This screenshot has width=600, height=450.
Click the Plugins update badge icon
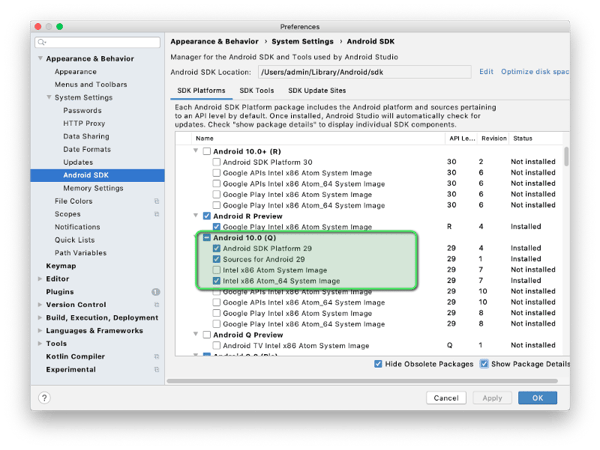(x=156, y=292)
